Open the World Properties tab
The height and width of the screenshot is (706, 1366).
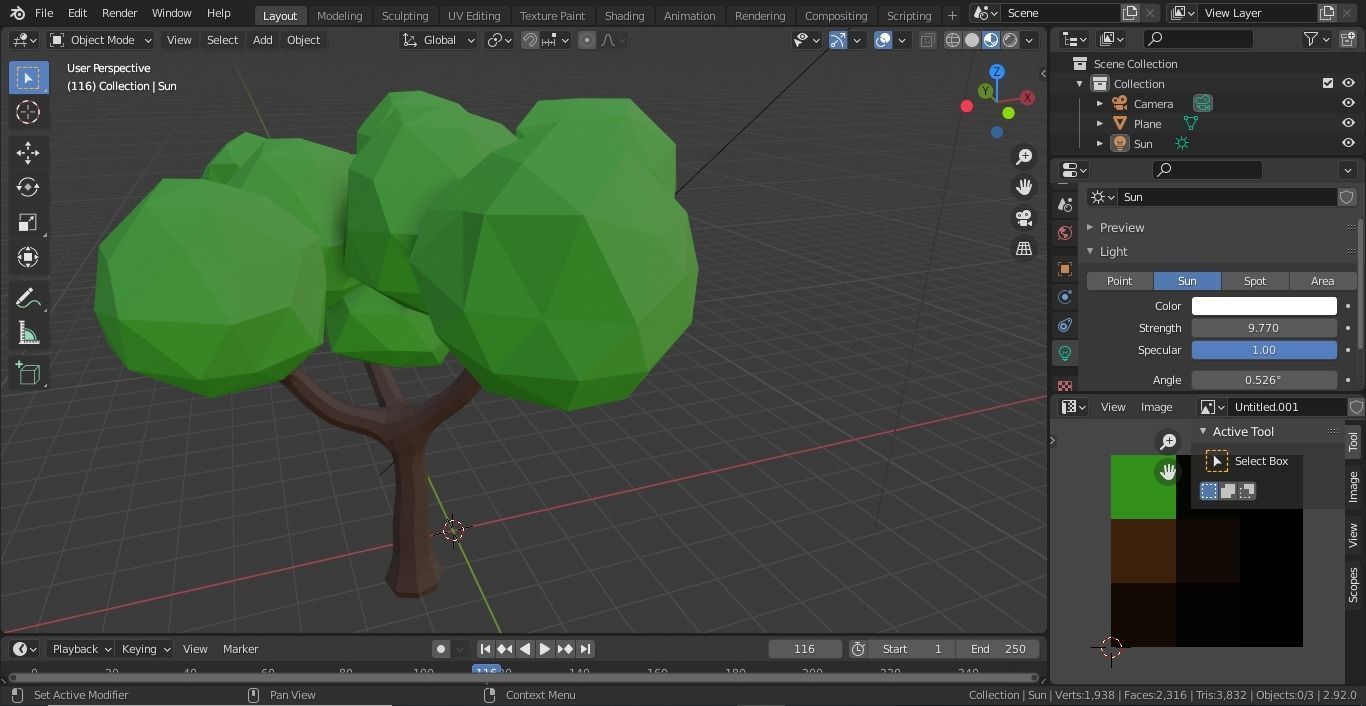pos(1064,232)
